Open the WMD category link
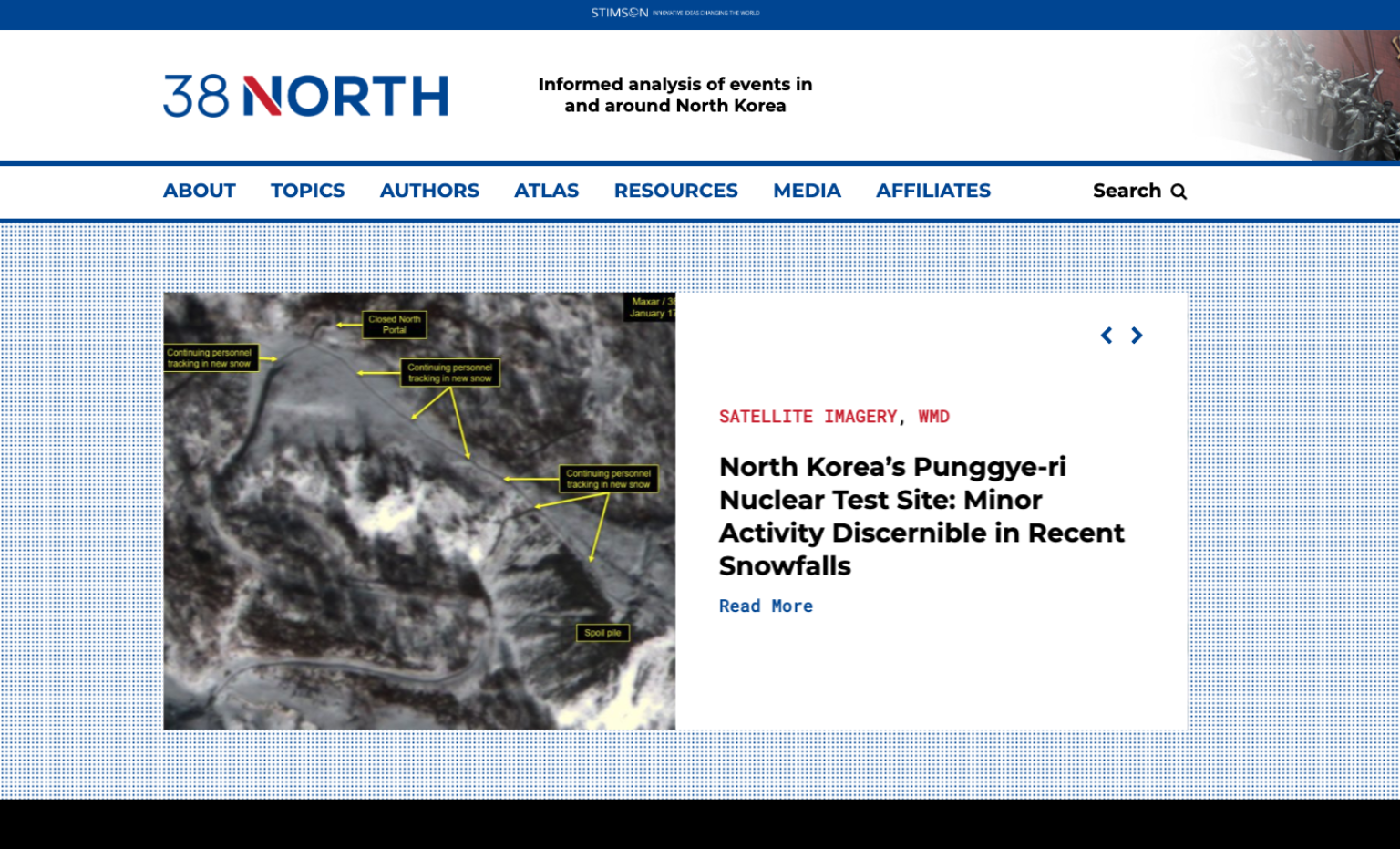The image size is (1400, 849). click(x=933, y=417)
